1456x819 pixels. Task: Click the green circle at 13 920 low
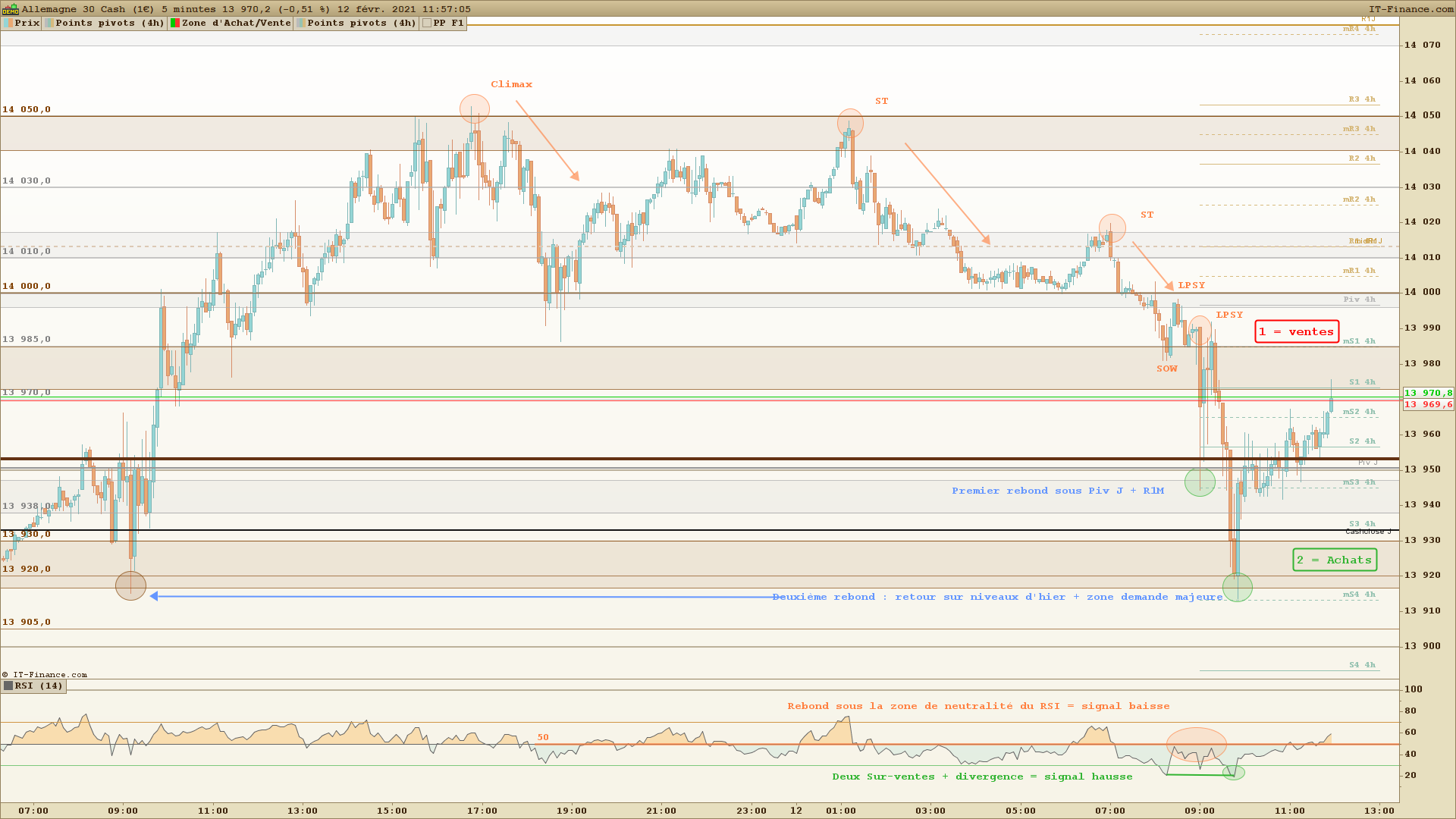click(x=1237, y=587)
